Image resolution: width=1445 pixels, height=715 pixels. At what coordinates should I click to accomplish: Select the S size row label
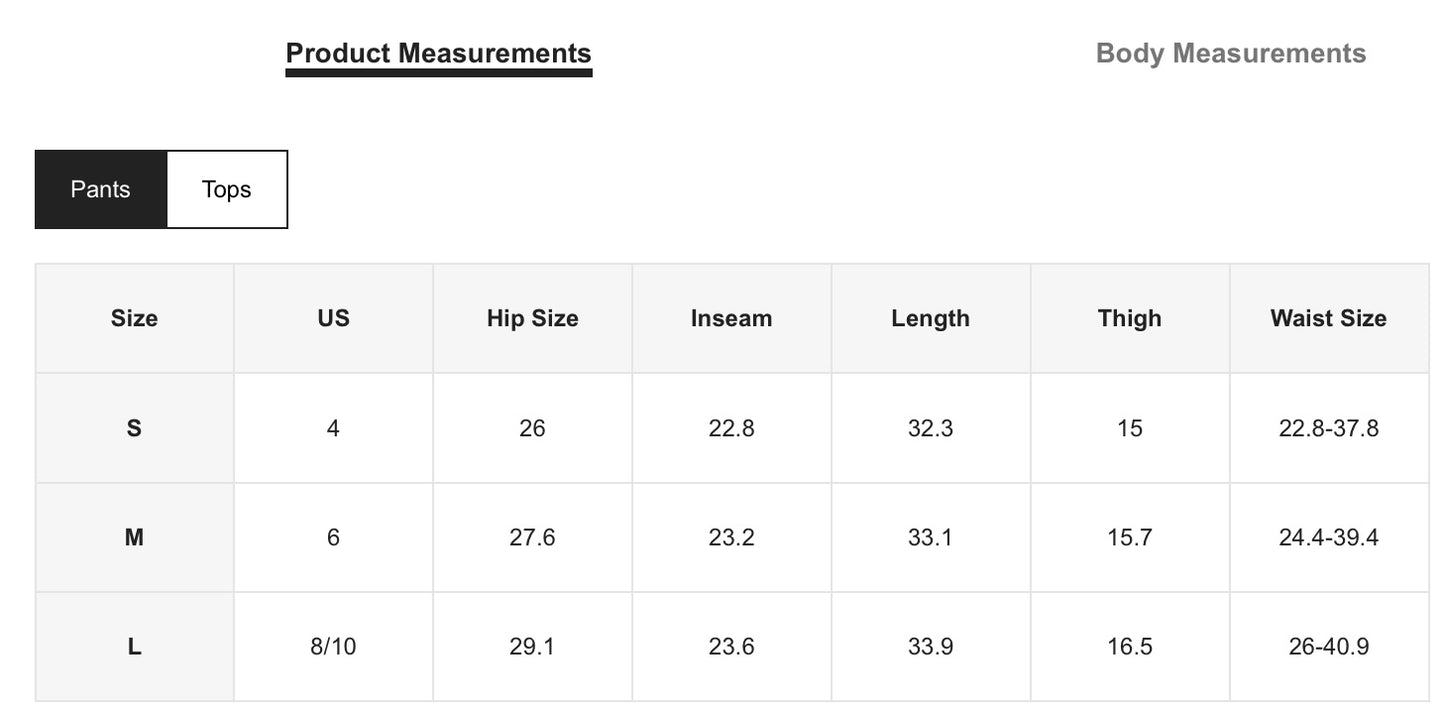(x=134, y=428)
